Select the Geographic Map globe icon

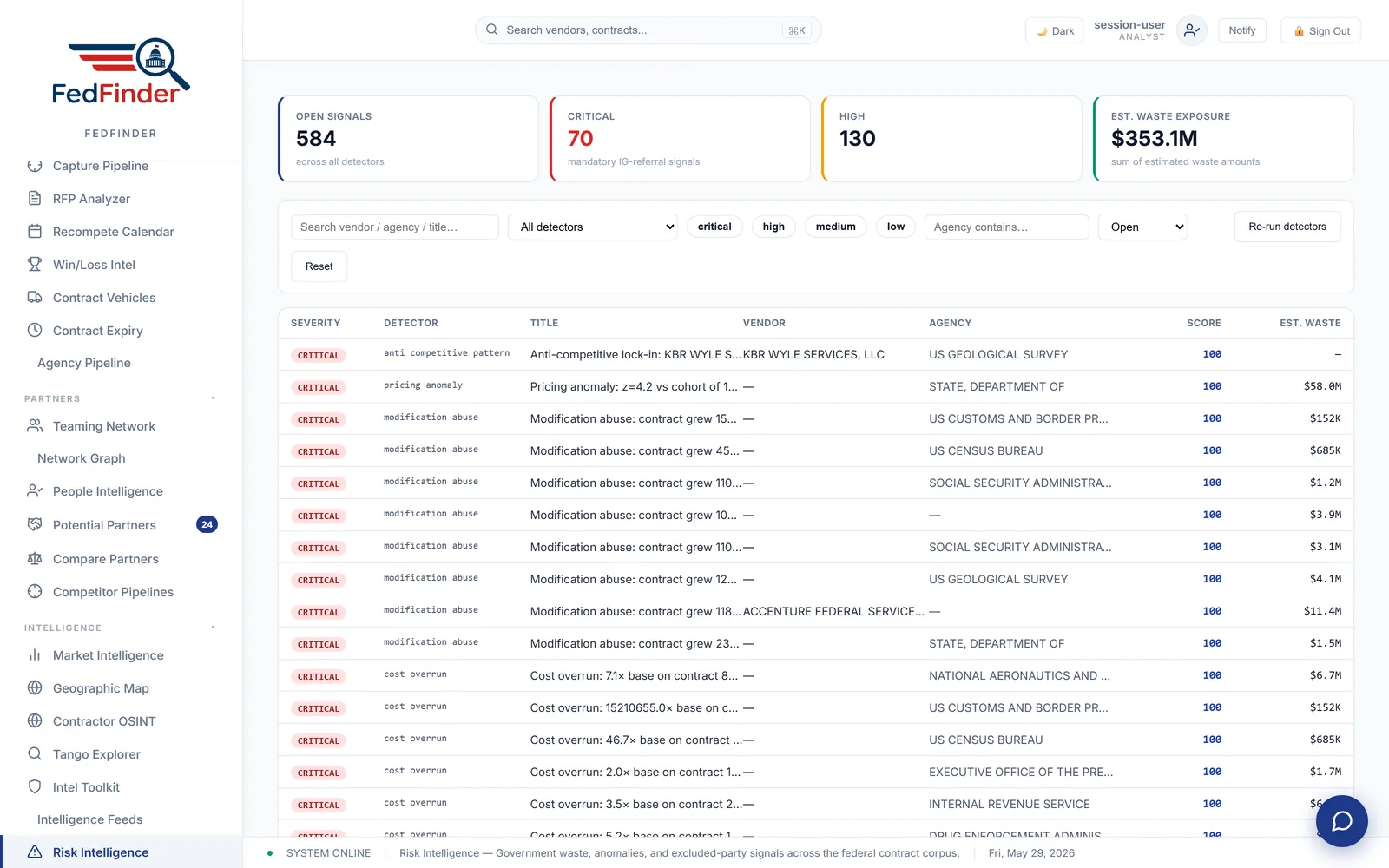pyautogui.click(x=35, y=687)
